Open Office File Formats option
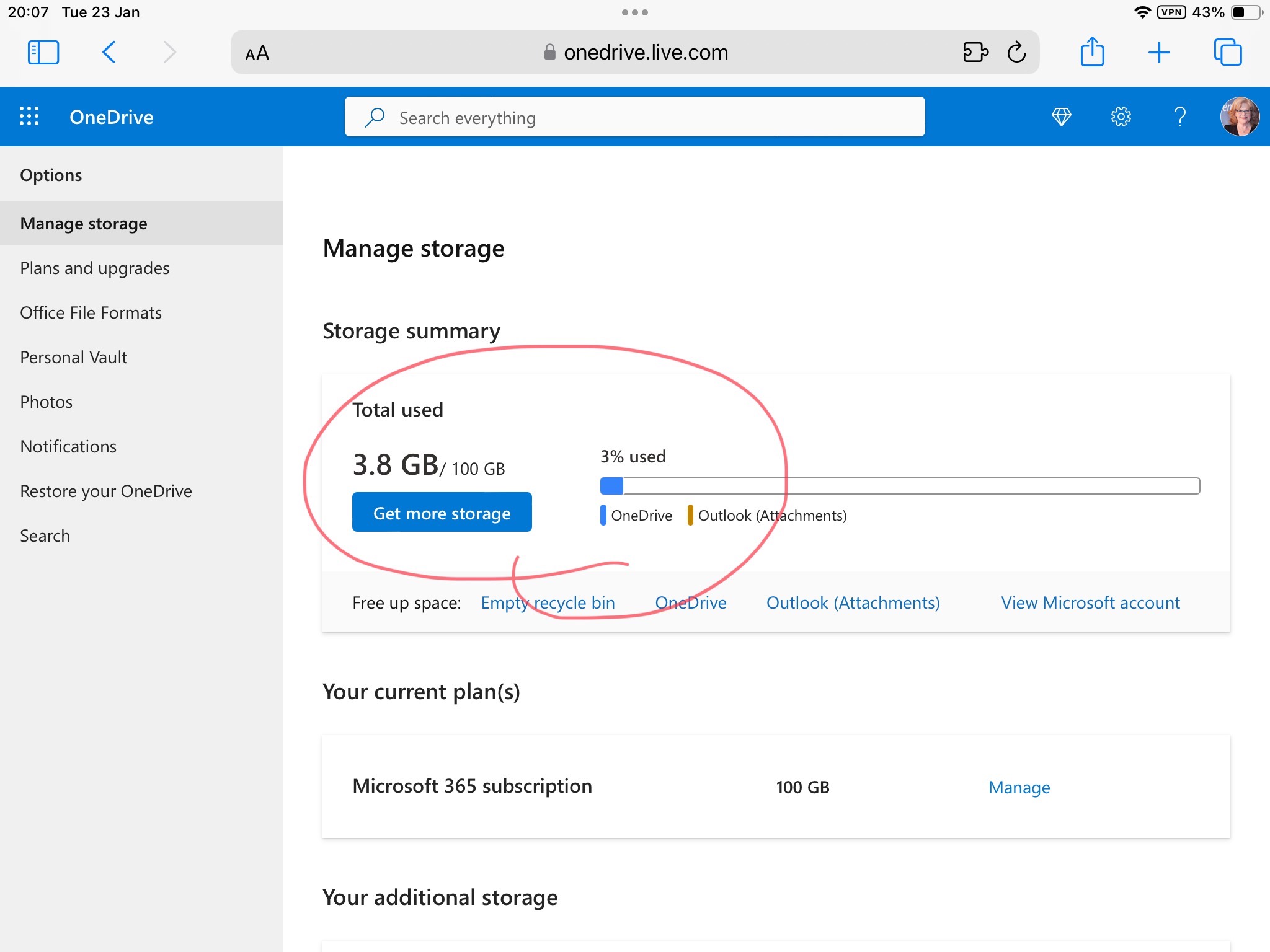1270x952 pixels. 141,312
